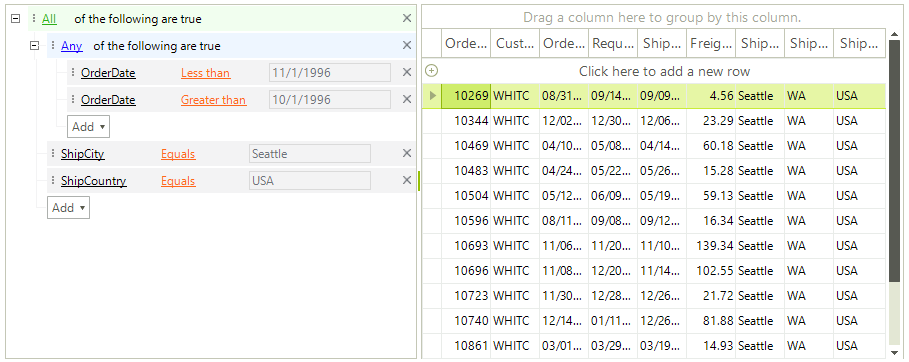Image resolution: width=909 pixels, height=362 pixels.
Task: Collapse the Any nested filter group
Action: click(x=34, y=45)
